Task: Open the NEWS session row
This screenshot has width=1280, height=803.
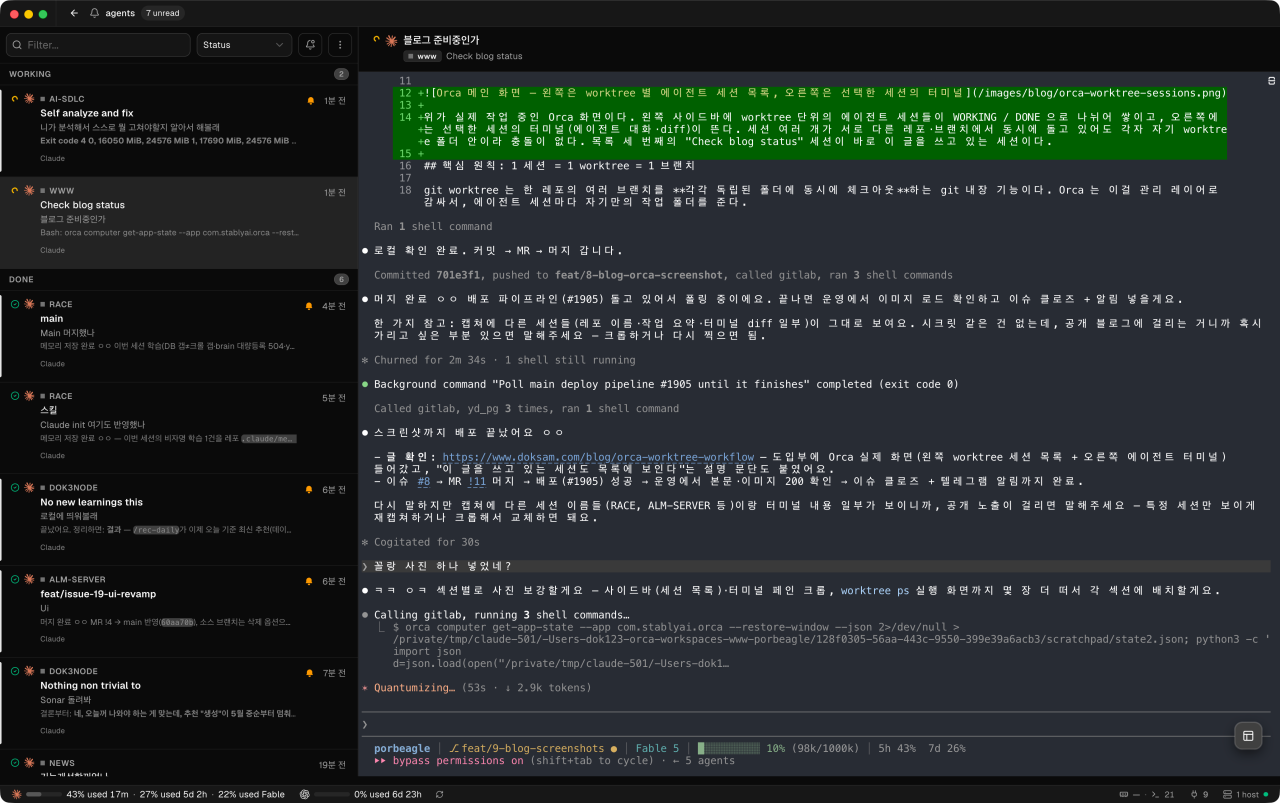Action: pos(179,764)
